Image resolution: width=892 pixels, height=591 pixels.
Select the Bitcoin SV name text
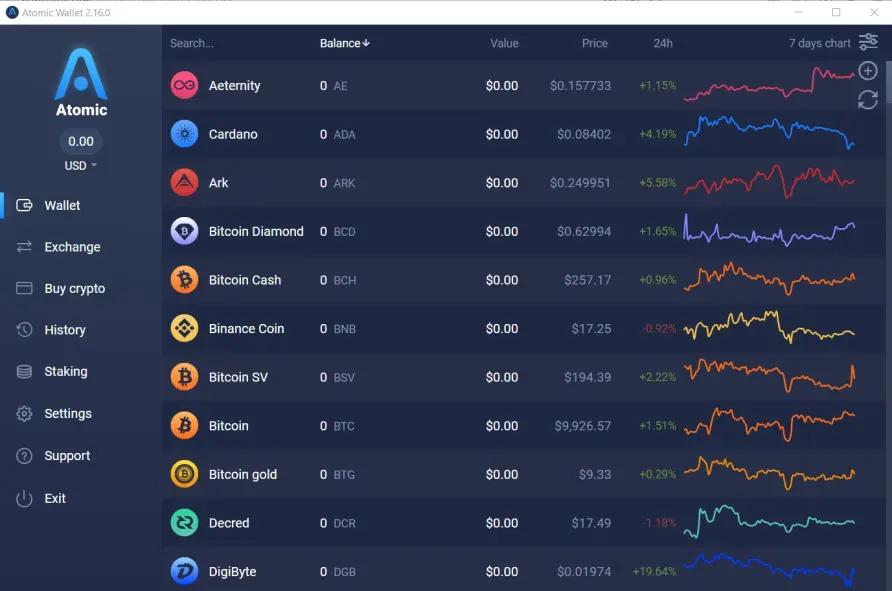(238, 377)
